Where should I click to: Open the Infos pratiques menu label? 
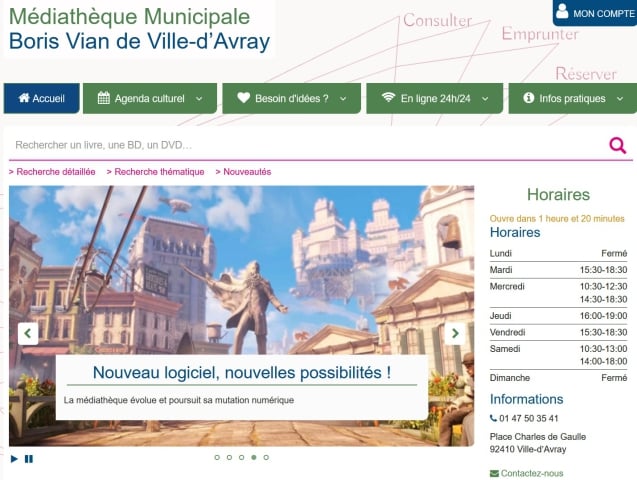[572, 98]
